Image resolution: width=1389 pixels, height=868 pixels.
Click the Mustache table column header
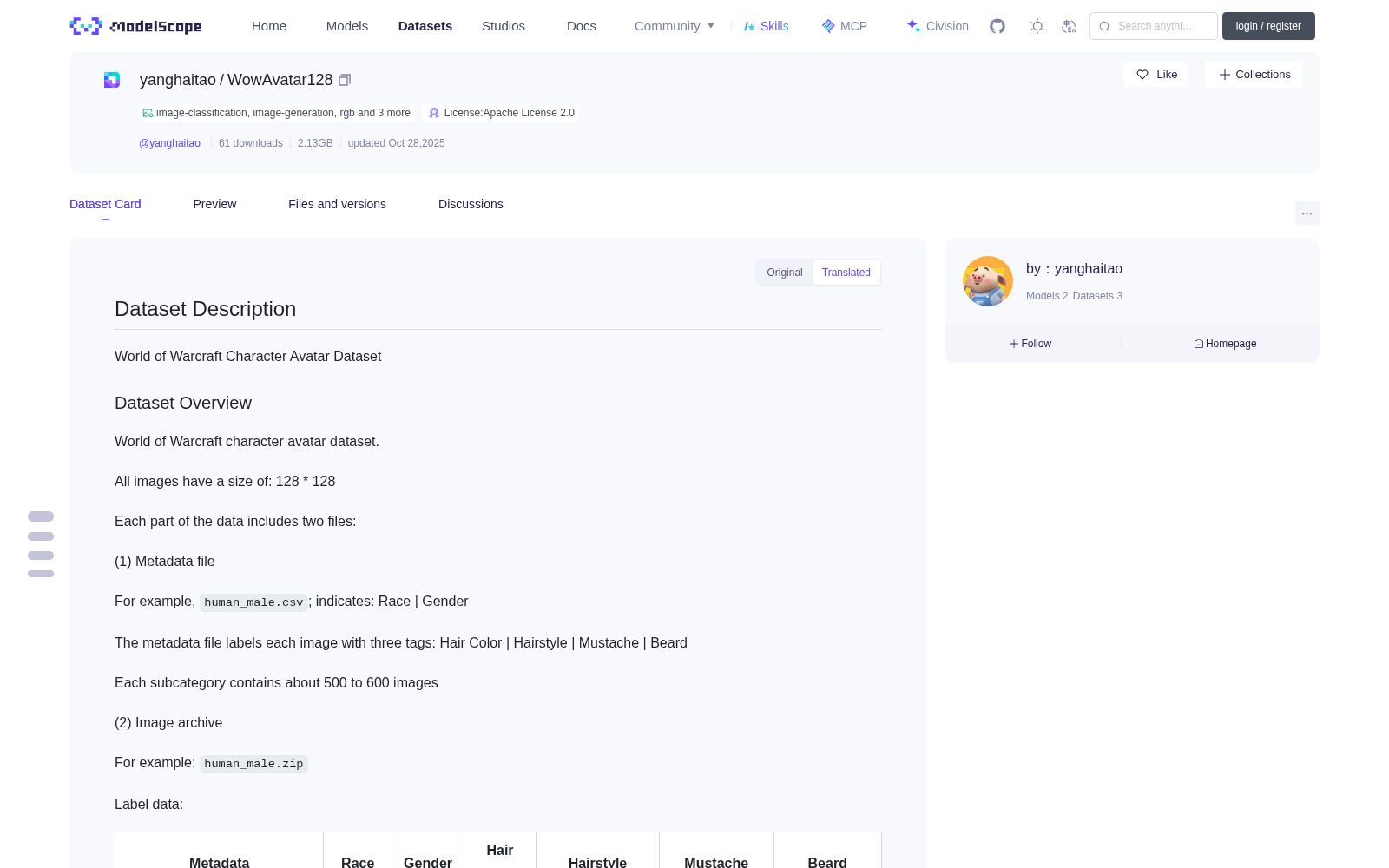point(716,862)
